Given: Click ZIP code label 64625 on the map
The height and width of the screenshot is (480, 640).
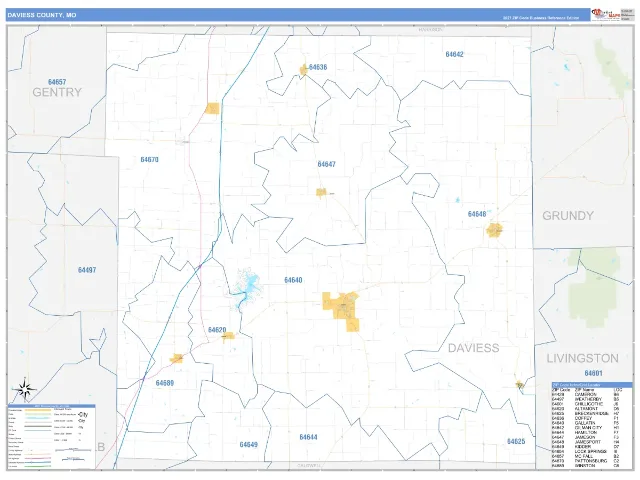Looking at the screenshot, I should (516, 441).
